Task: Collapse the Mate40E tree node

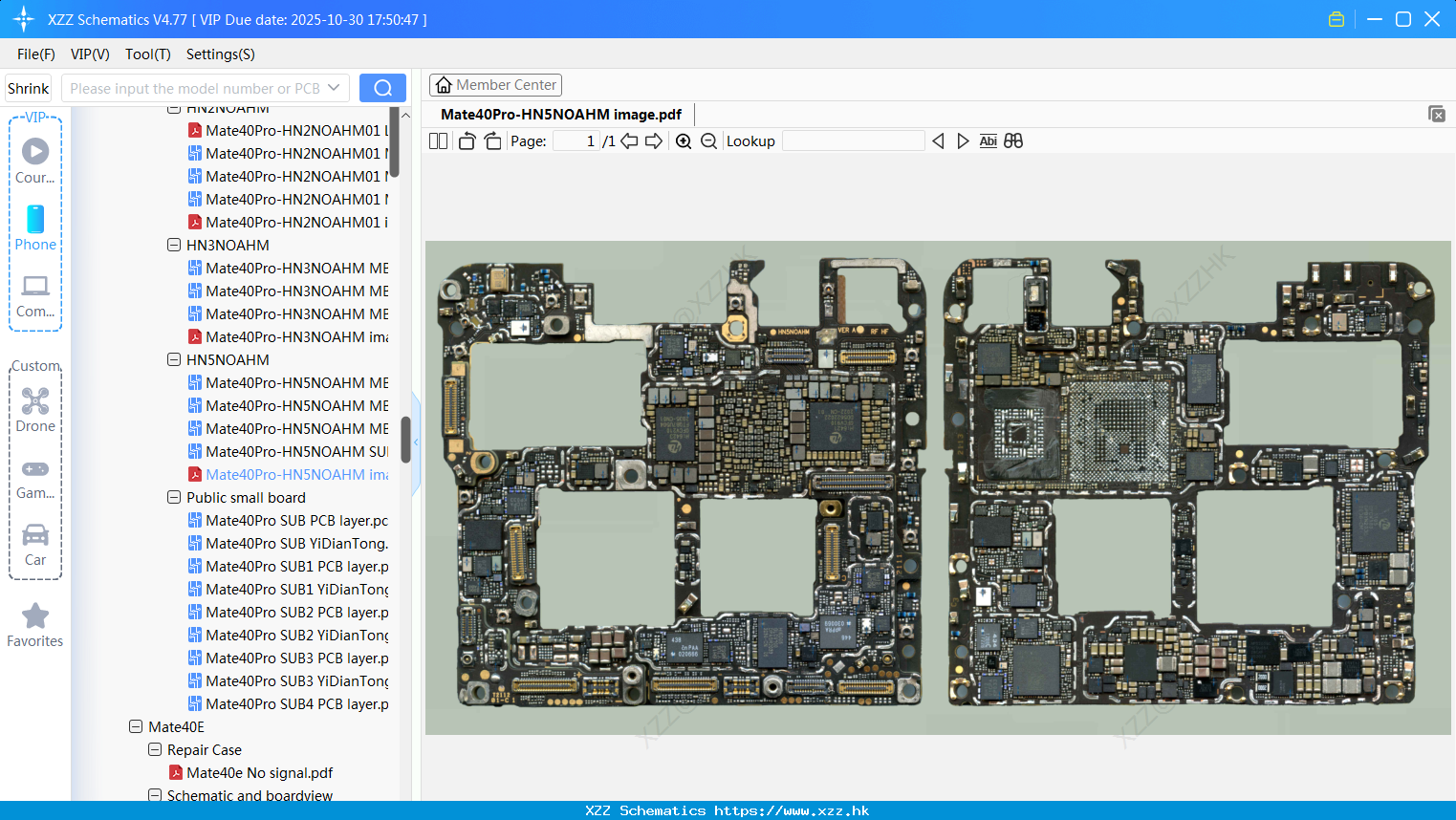Action: [136, 727]
